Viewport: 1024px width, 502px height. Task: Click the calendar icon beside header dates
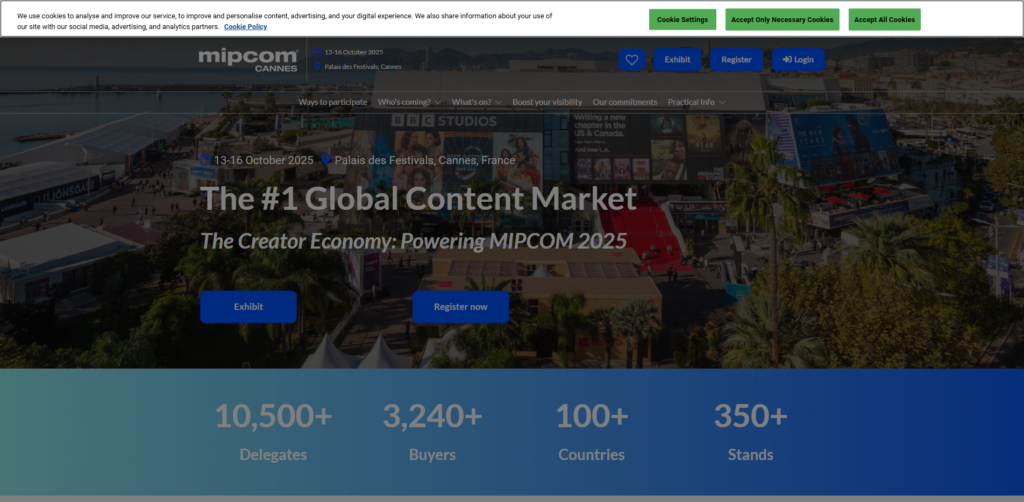317,52
